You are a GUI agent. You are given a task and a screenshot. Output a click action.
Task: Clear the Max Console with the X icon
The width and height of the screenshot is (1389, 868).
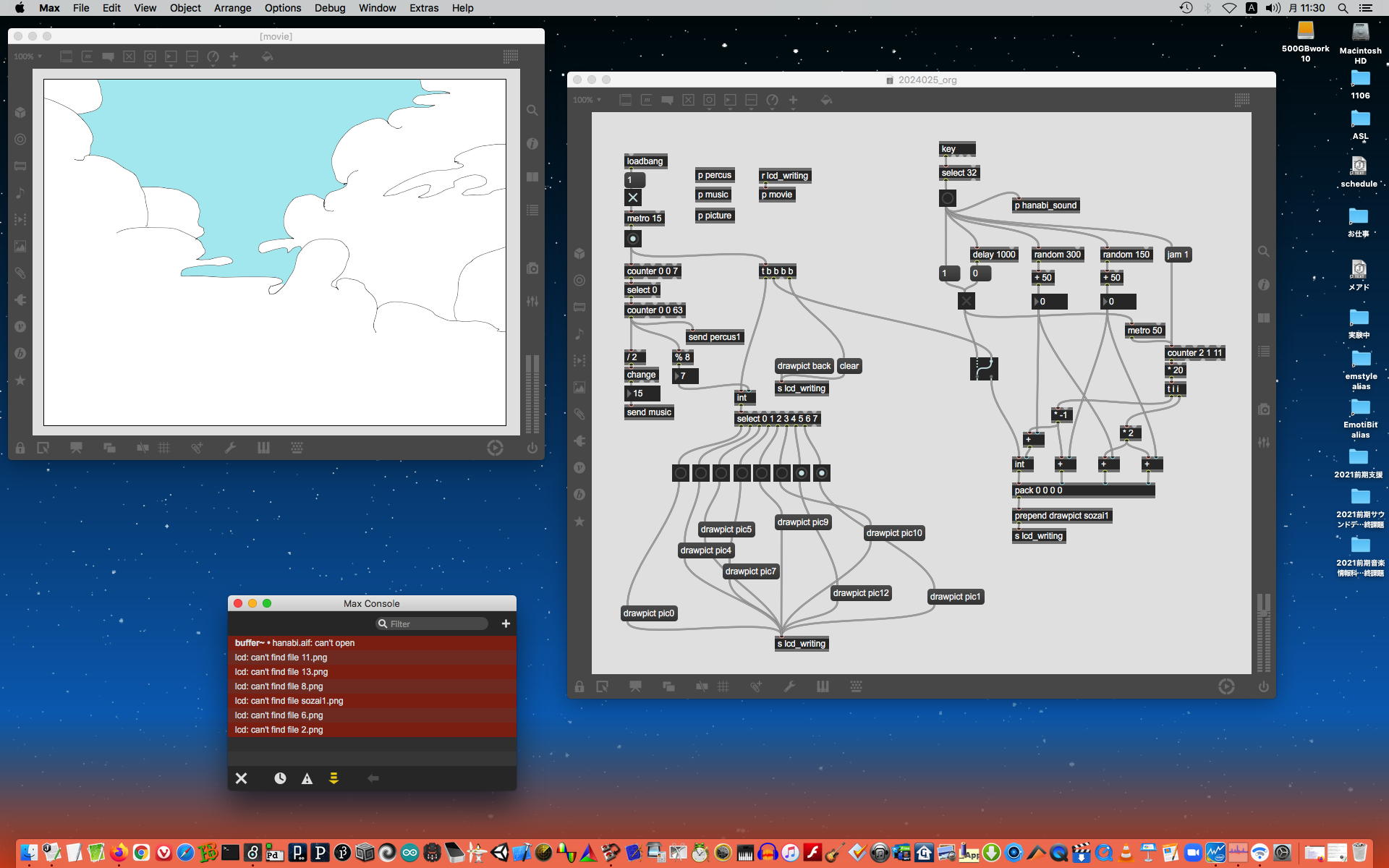[242, 778]
